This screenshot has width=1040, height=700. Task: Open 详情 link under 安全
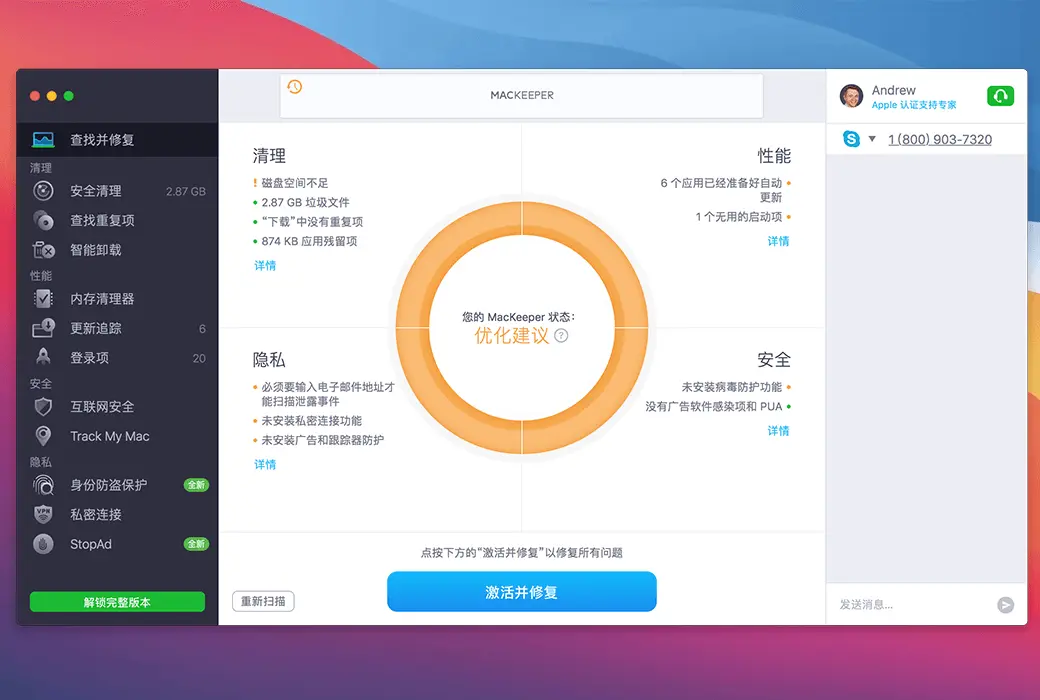[779, 431]
